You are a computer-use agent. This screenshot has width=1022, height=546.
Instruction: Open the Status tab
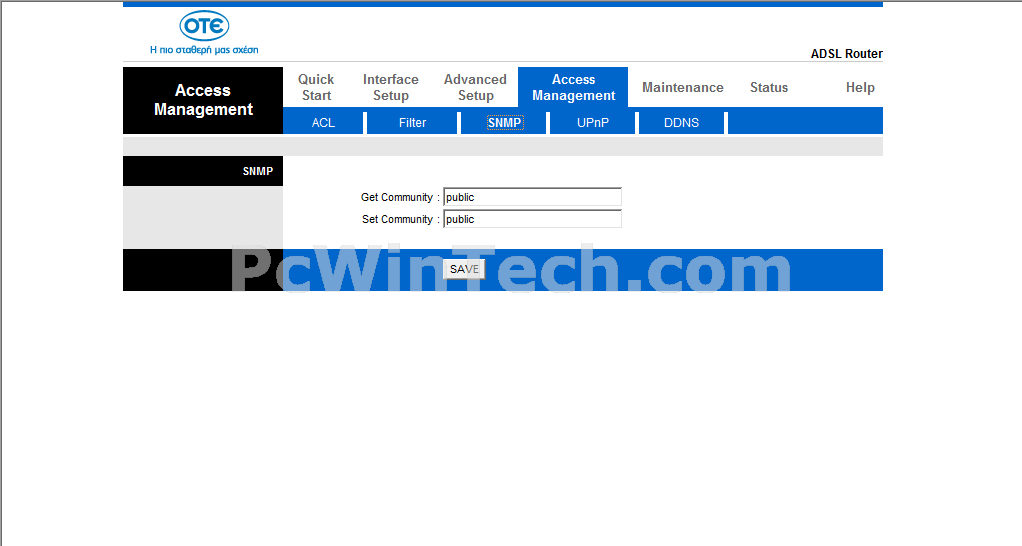[x=768, y=87]
